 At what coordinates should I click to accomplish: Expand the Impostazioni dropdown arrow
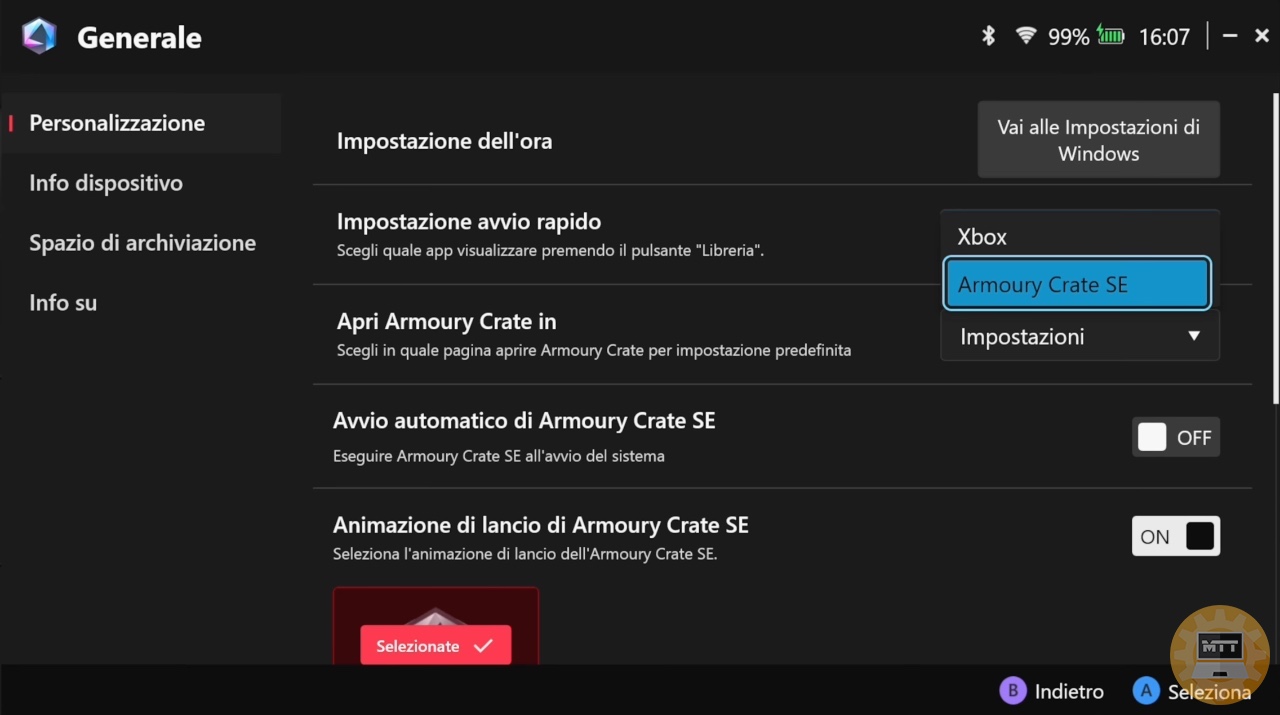click(1193, 336)
